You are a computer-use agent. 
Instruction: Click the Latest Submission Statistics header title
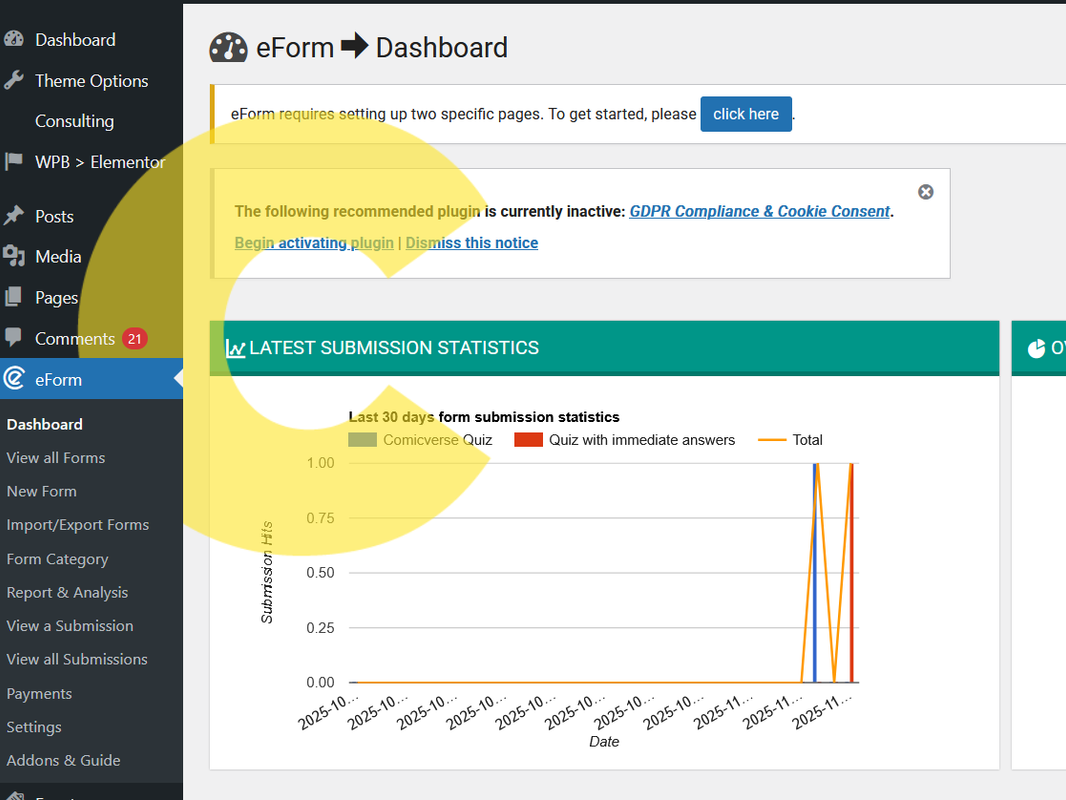(394, 348)
